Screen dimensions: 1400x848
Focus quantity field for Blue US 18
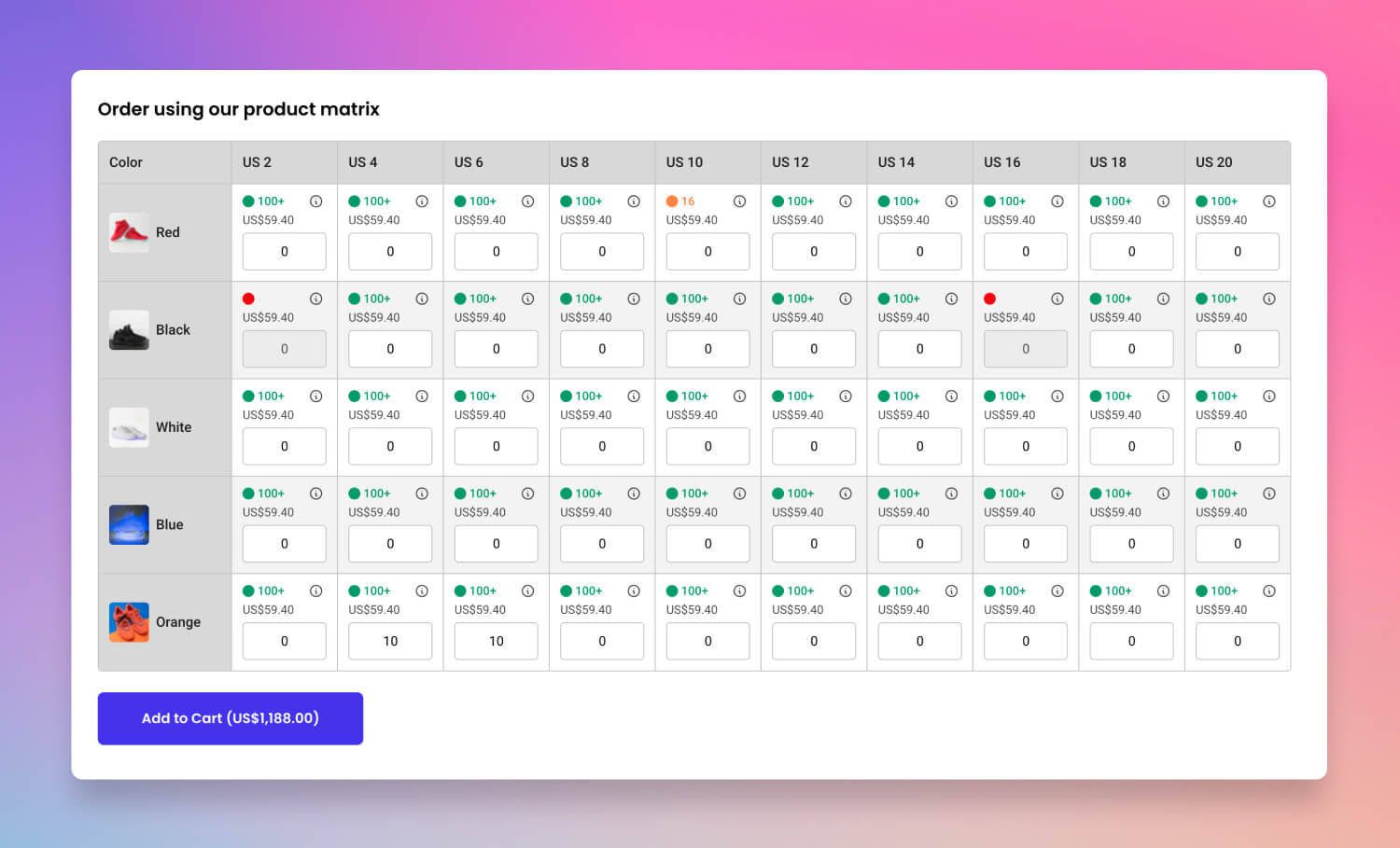1131,544
